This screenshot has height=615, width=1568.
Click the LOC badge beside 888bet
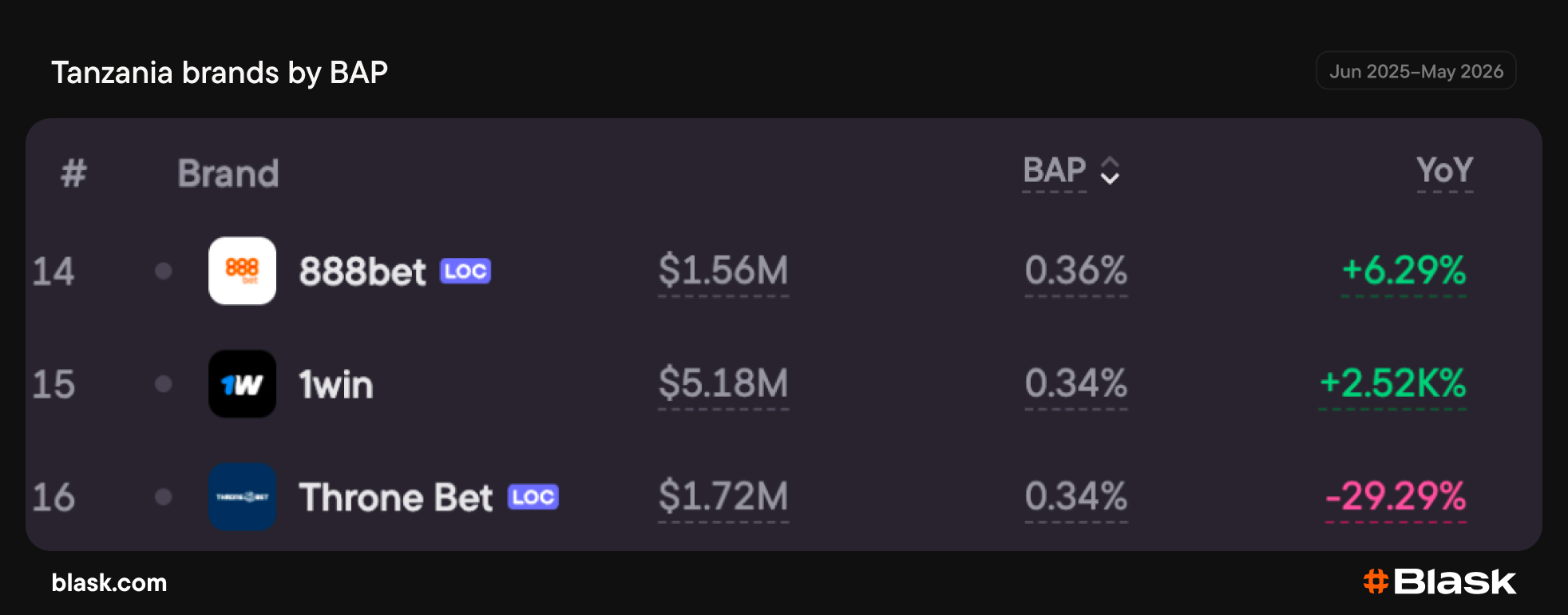click(x=465, y=272)
